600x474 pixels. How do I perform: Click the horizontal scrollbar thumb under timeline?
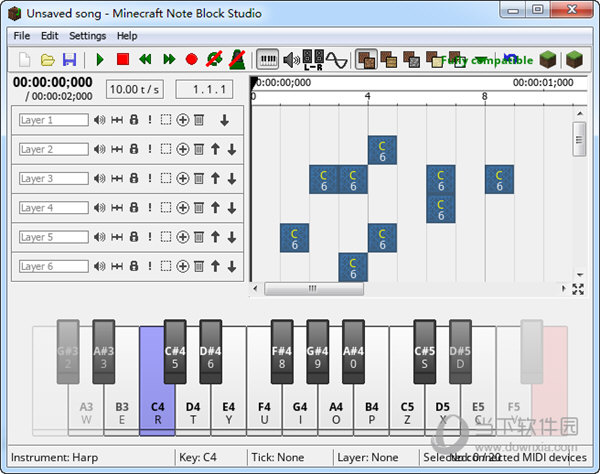(x=314, y=288)
